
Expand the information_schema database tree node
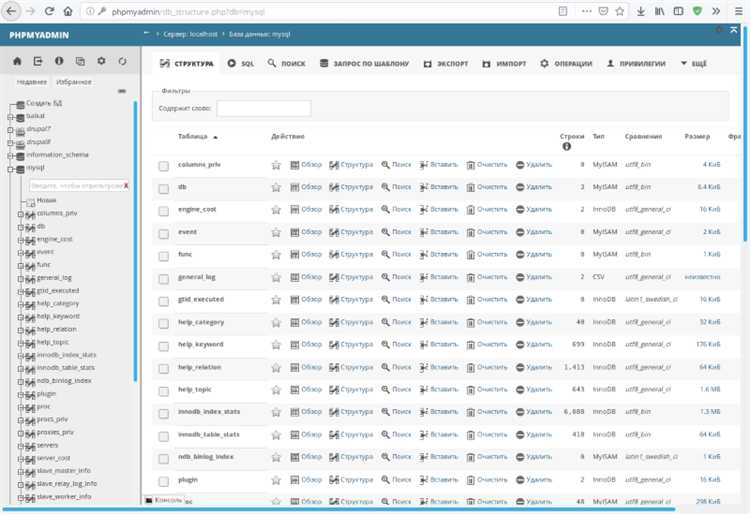[x=10, y=155]
